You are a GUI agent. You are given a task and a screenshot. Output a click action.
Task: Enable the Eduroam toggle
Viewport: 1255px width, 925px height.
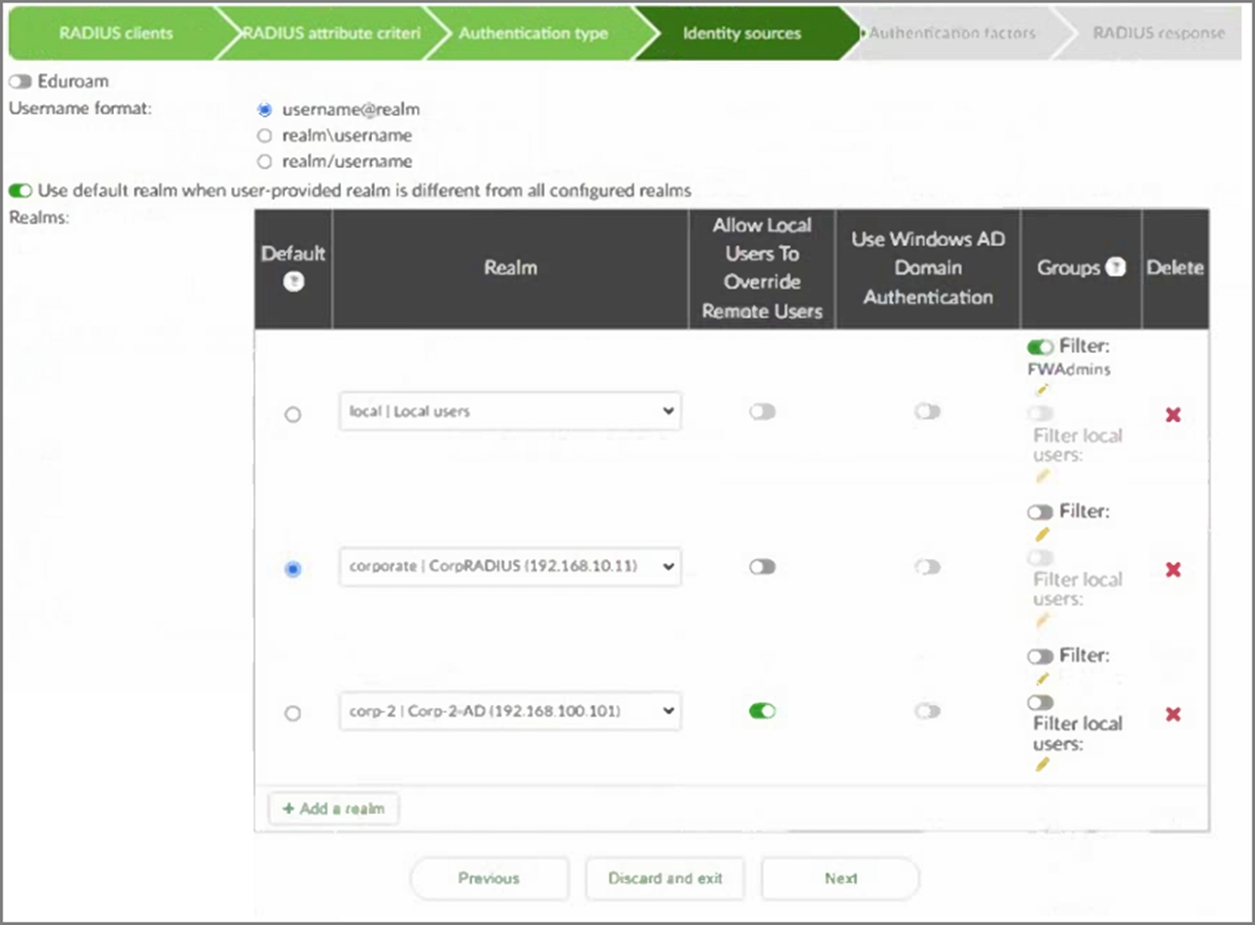pyautogui.click(x=20, y=81)
